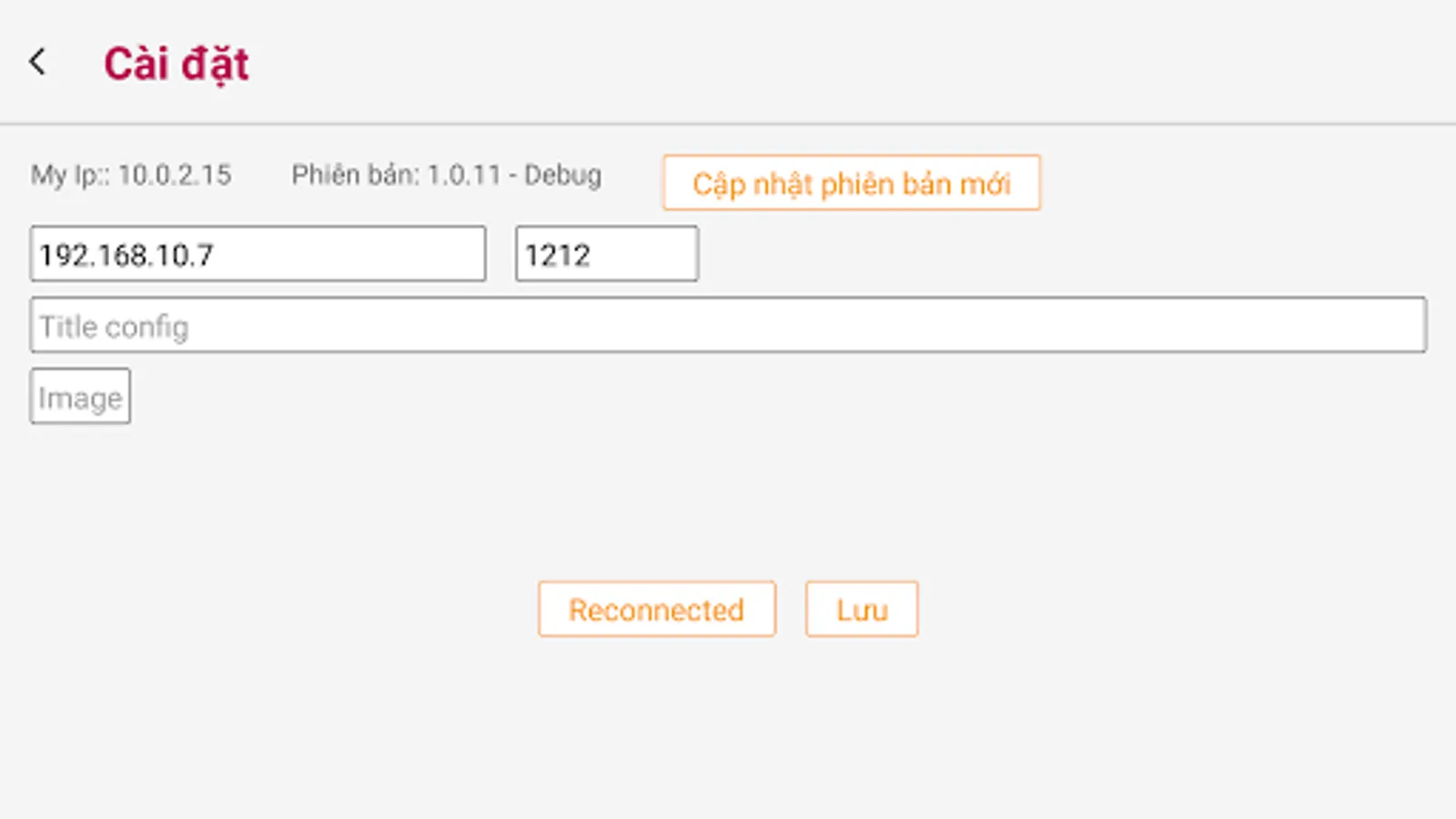Click into the 1212 port field

(606, 254)
